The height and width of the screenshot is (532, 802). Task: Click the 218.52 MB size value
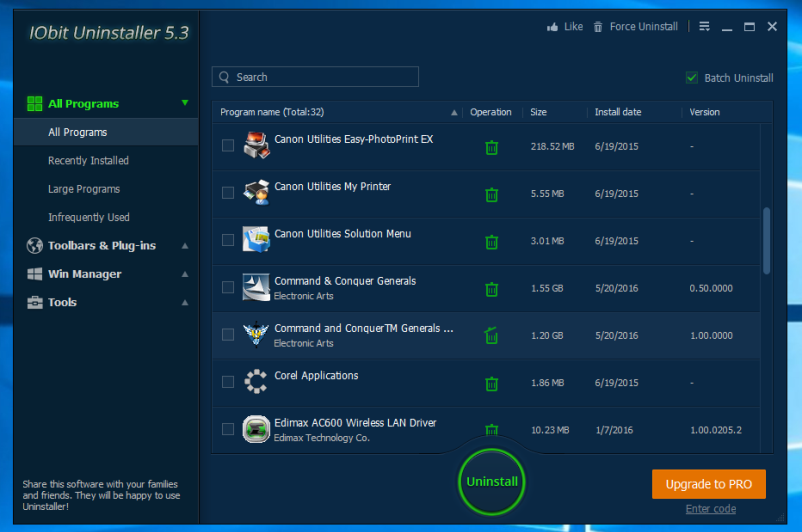click(552, 147)
